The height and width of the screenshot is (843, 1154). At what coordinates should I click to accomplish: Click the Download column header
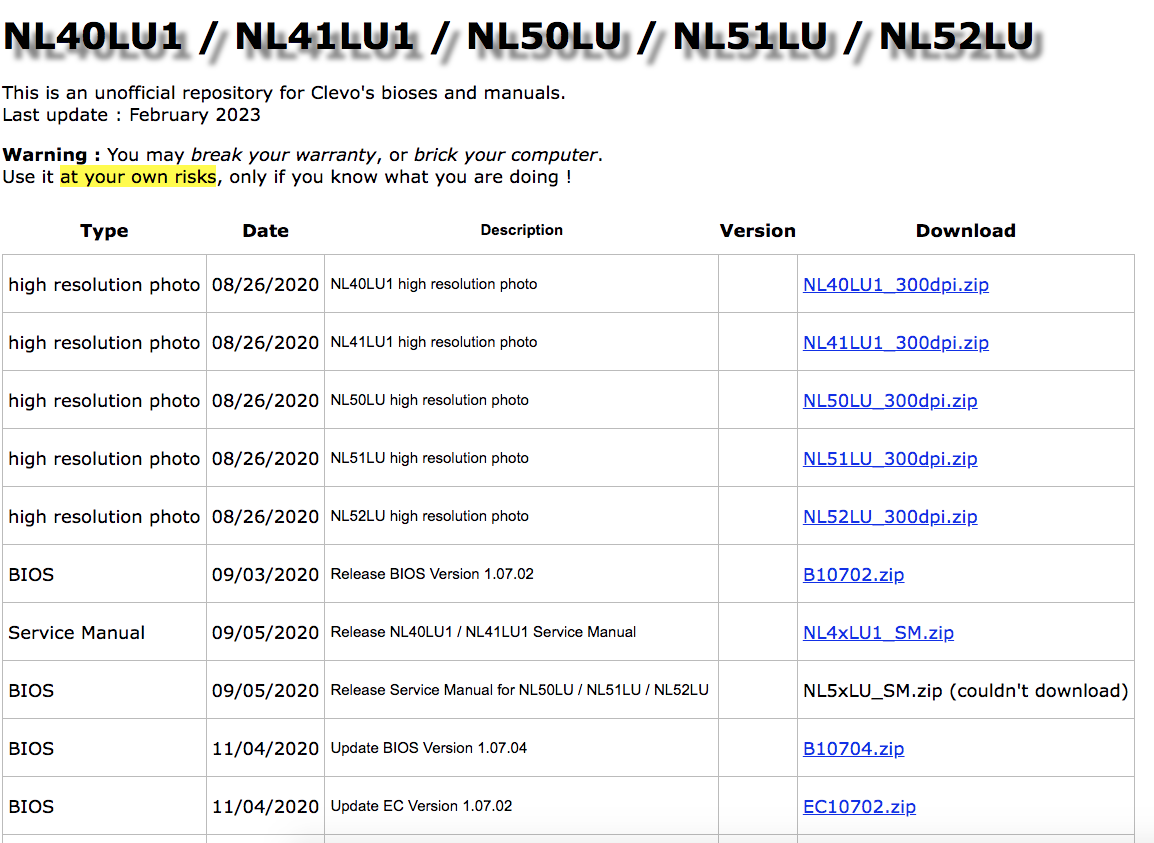966,231
